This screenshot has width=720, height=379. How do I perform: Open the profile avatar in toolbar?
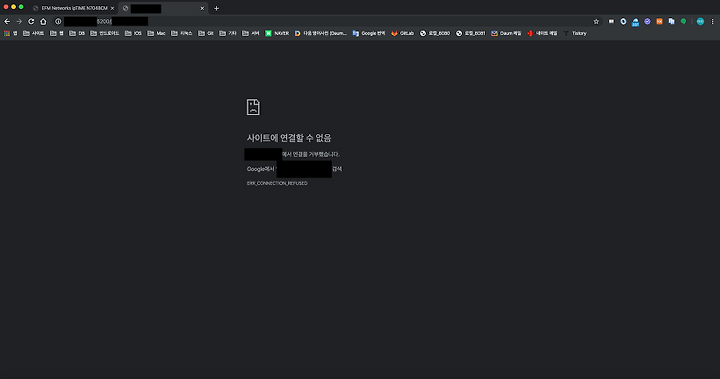[x=700, y=21]
